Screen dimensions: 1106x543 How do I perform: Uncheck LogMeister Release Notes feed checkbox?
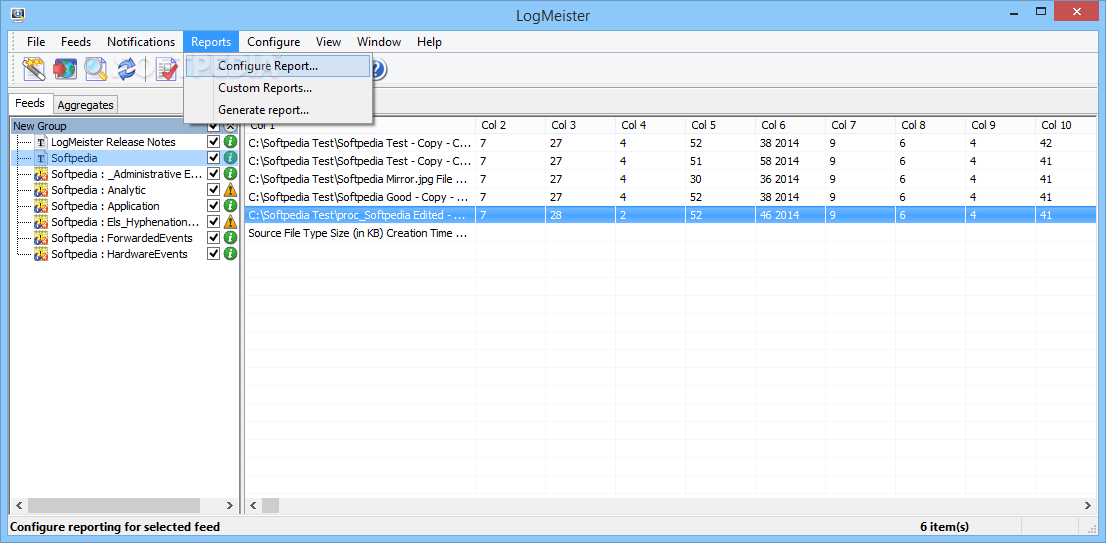click(x=214, y=142)
